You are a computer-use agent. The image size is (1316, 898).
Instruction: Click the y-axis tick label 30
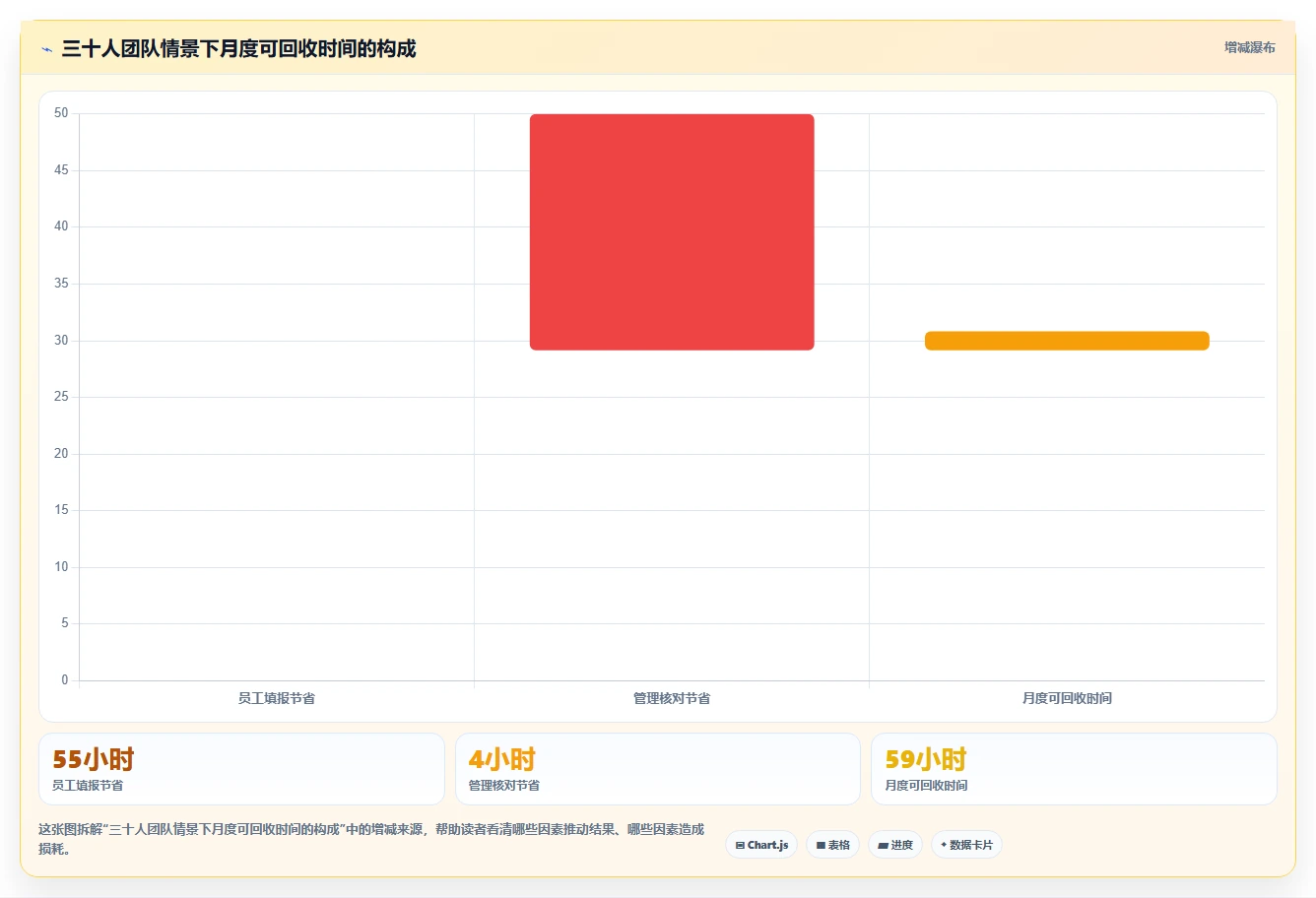tap(61, 341)
